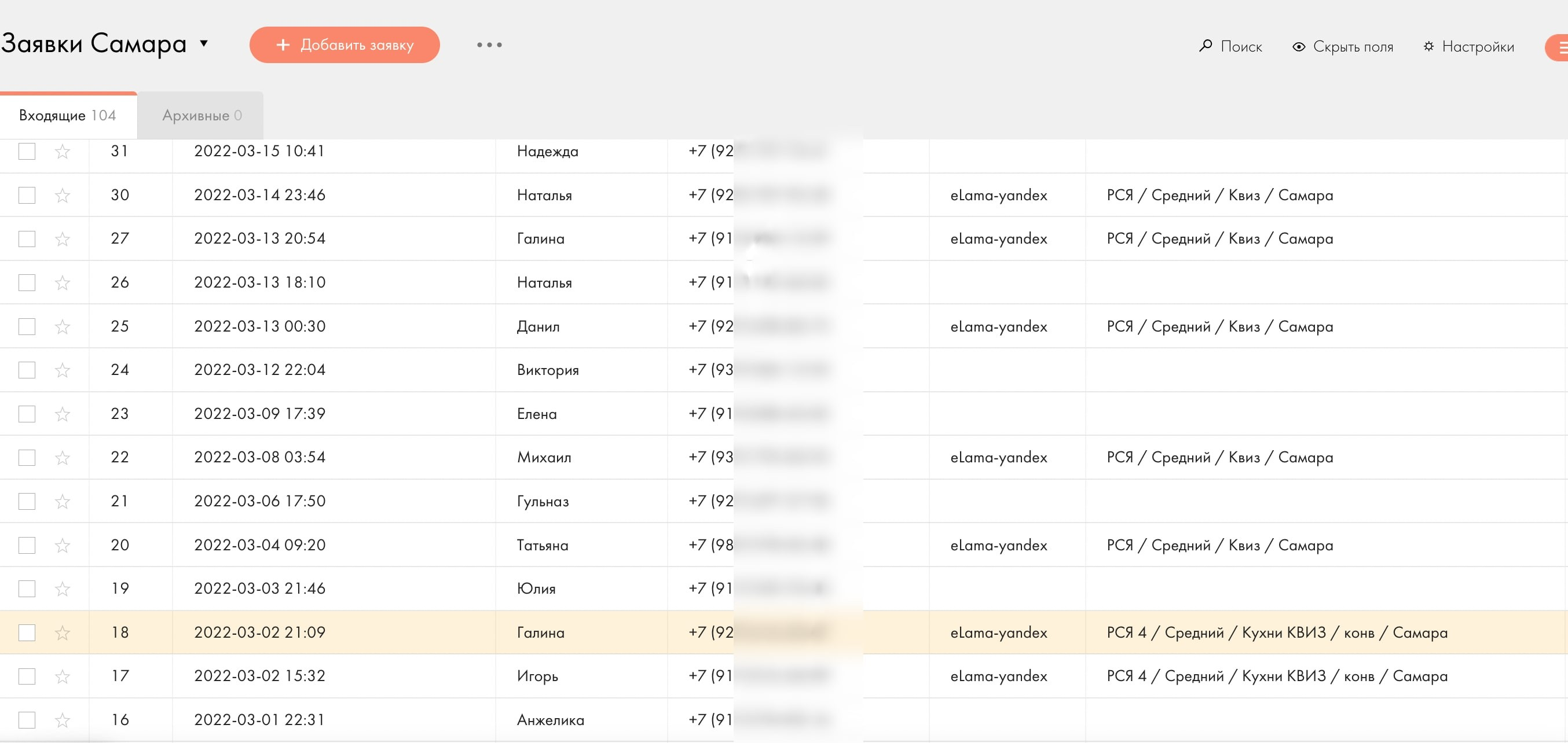Switch to the Входящие 104 tab
This screenshot has width=1568, height=743.
click(68, 115)
